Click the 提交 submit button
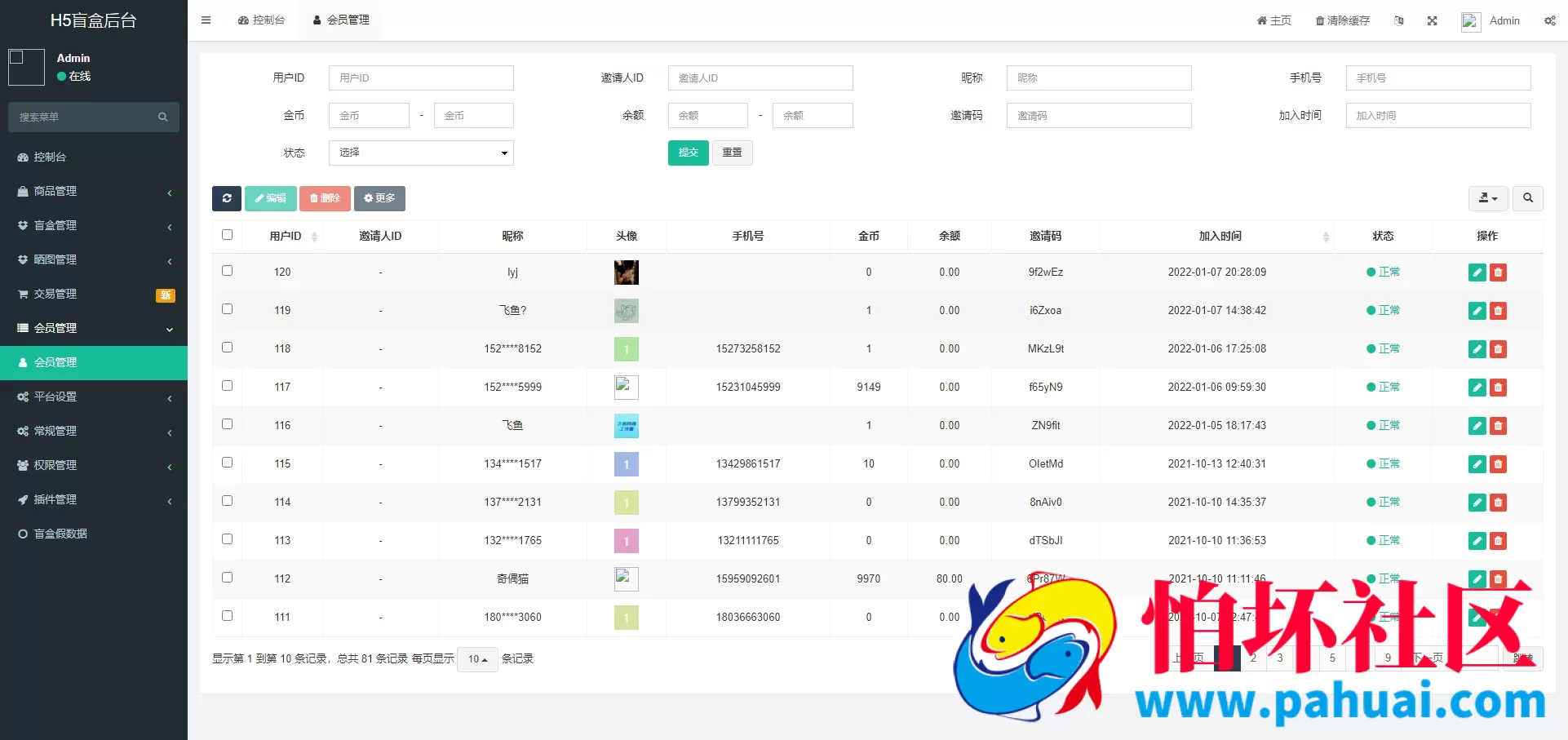This screenshot has width=1568, height=740. pyautogui.click(x=688, y=153)
